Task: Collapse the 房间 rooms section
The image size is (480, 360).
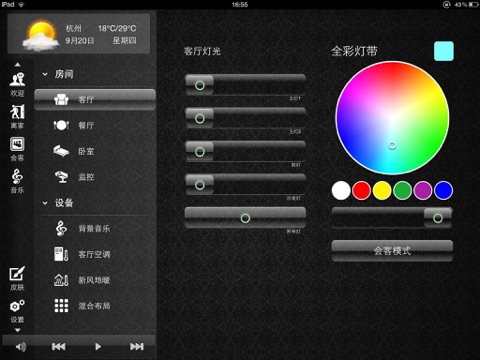Action: coord(45,74)
